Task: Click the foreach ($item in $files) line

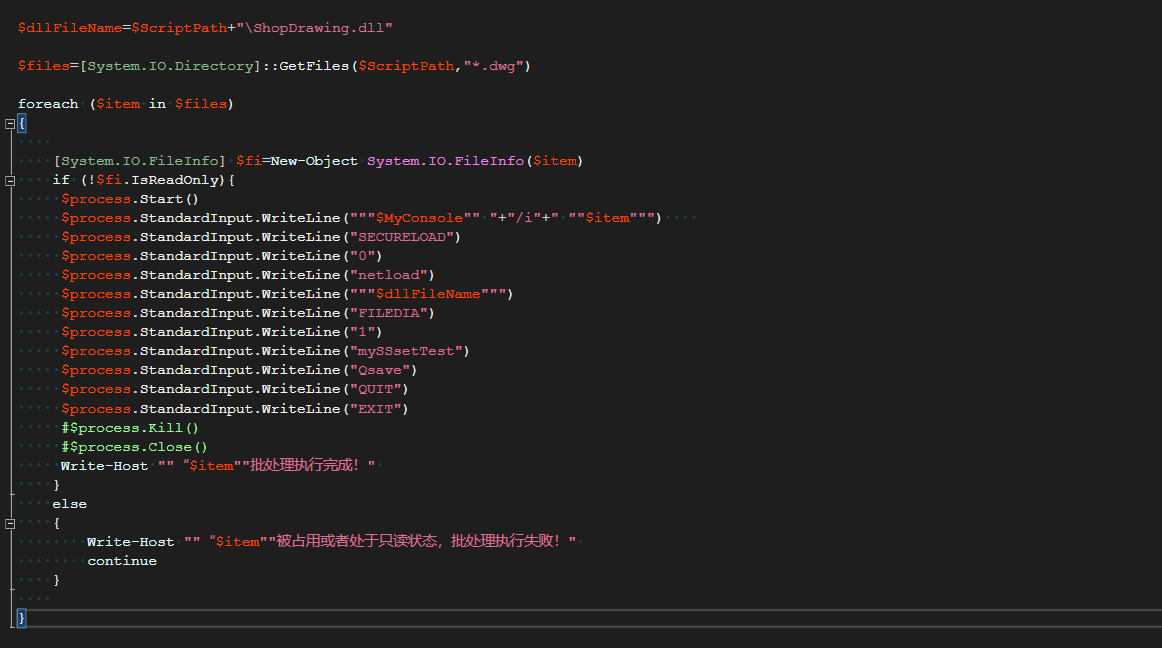Action: [126, 104]
